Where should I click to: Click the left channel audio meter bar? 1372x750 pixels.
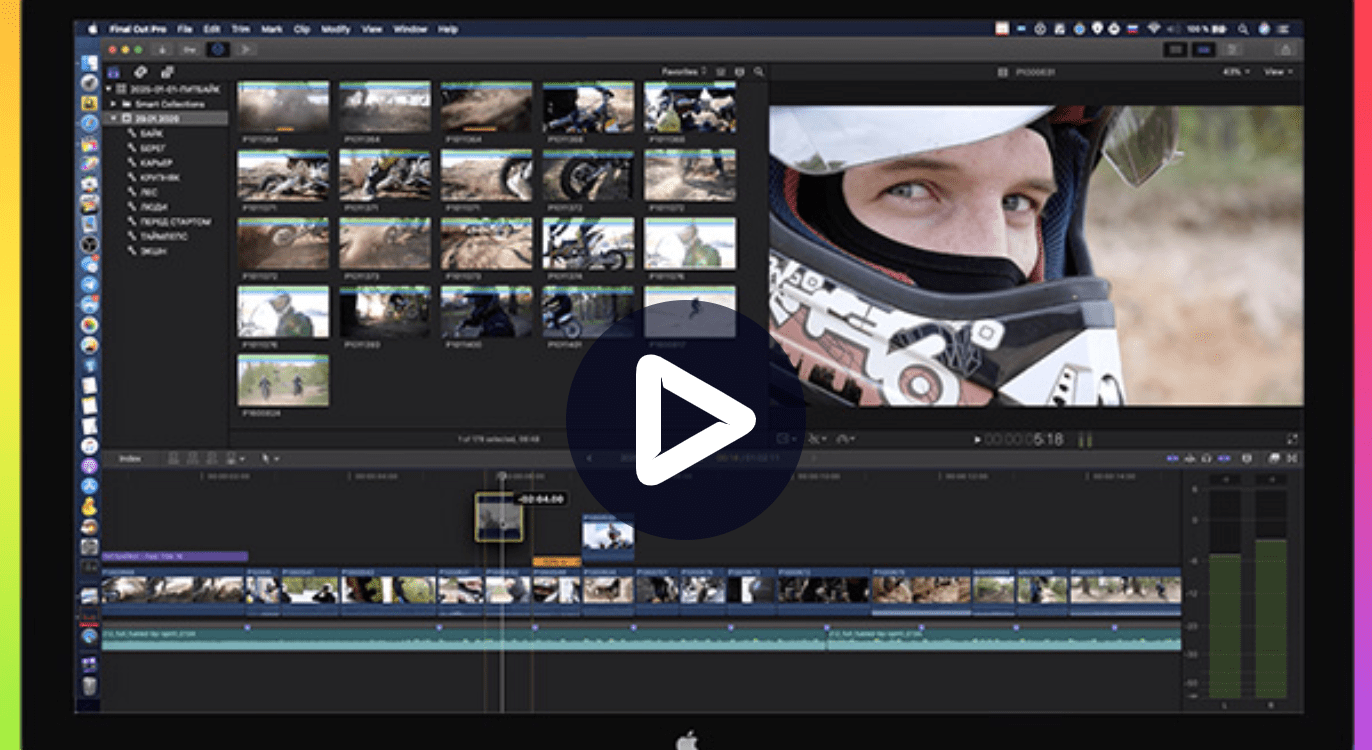click(x=1225, y=593)
